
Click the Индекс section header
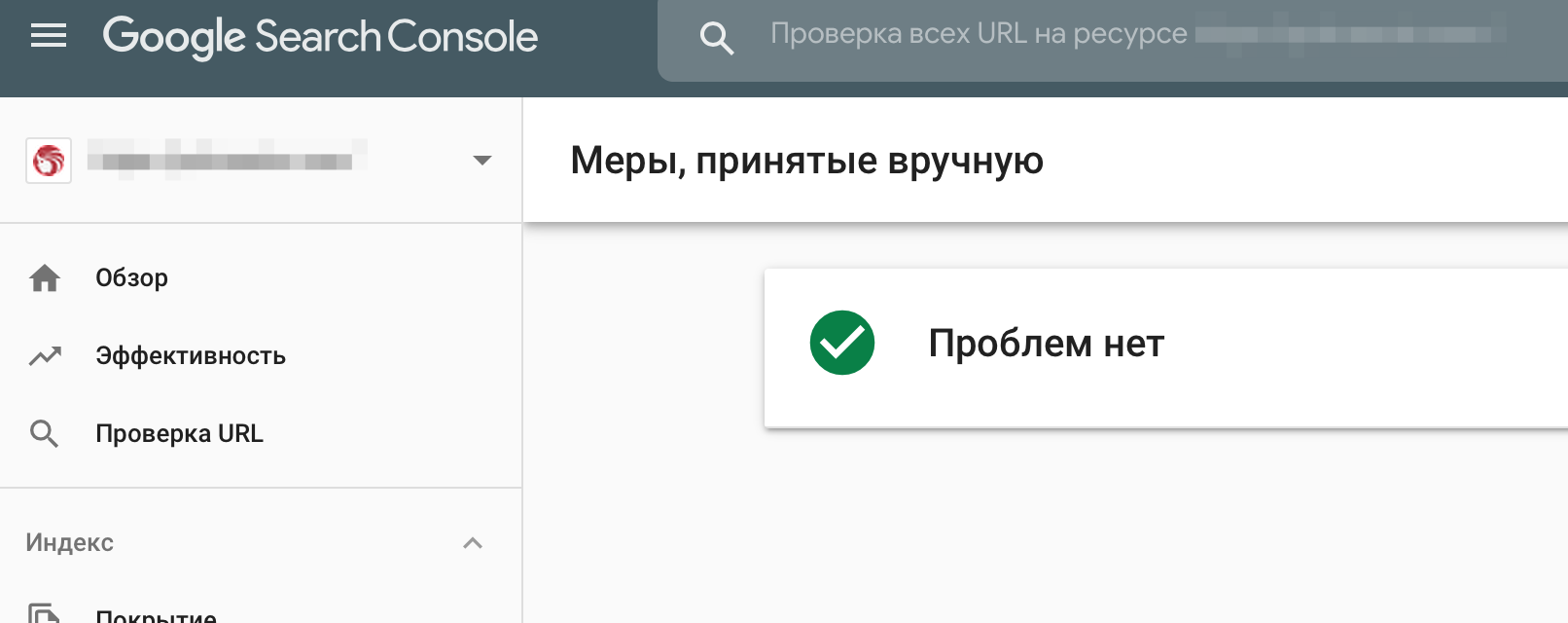click(x=70, y=543)
